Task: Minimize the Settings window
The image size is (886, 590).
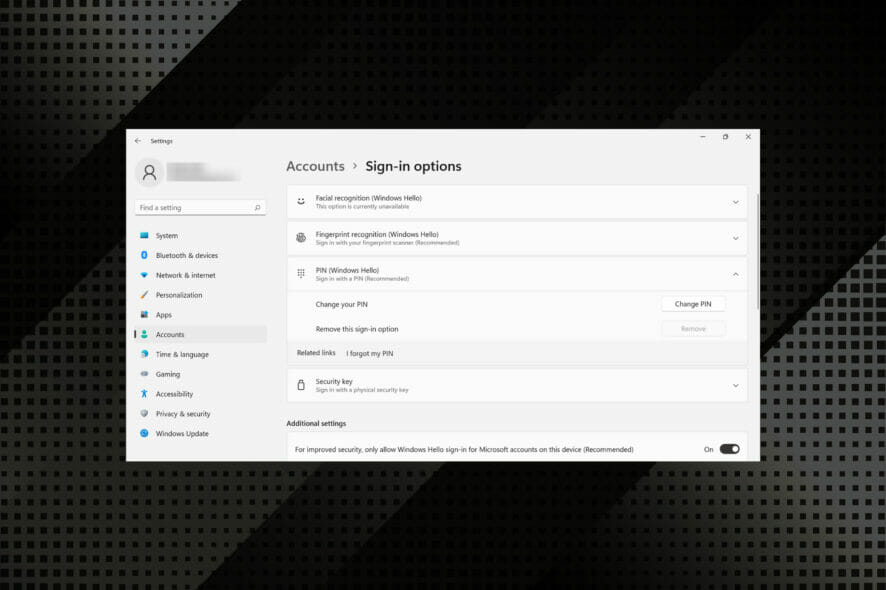Action: coord(702,137)
